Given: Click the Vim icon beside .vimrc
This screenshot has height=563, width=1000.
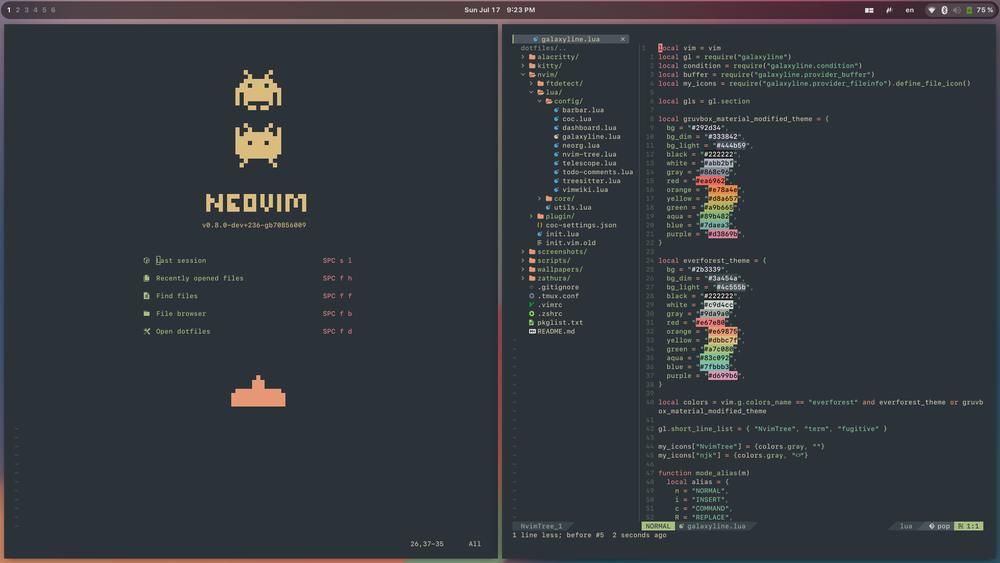Looking at the screenshot, I should [x=531, y=305].
